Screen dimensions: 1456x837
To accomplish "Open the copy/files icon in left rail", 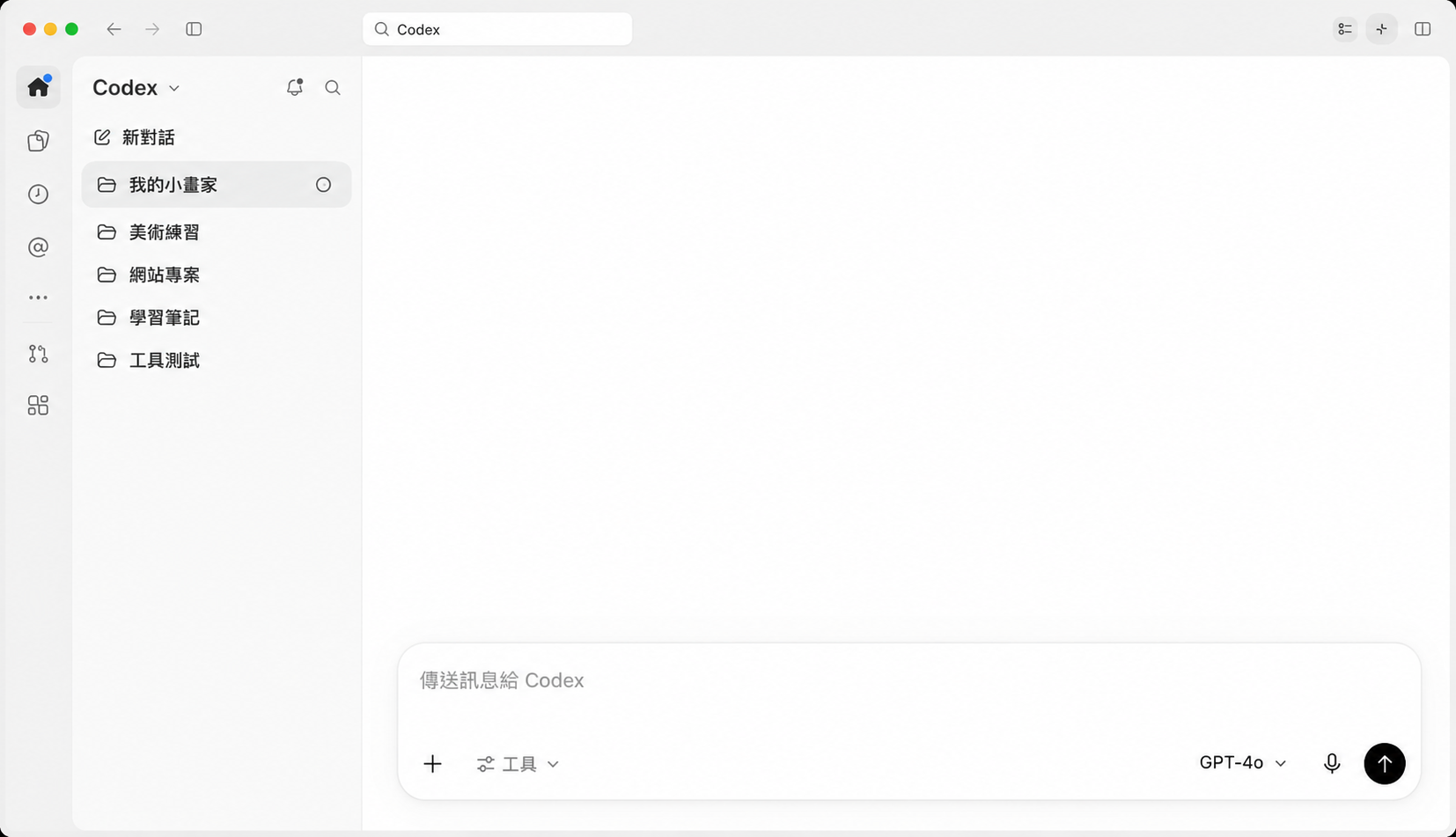I will [x=38, y=141].
